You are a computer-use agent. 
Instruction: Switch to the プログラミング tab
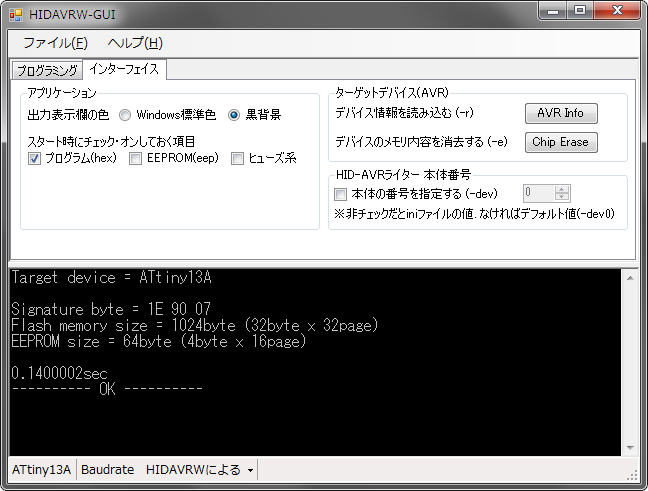(x=47, y=70)
